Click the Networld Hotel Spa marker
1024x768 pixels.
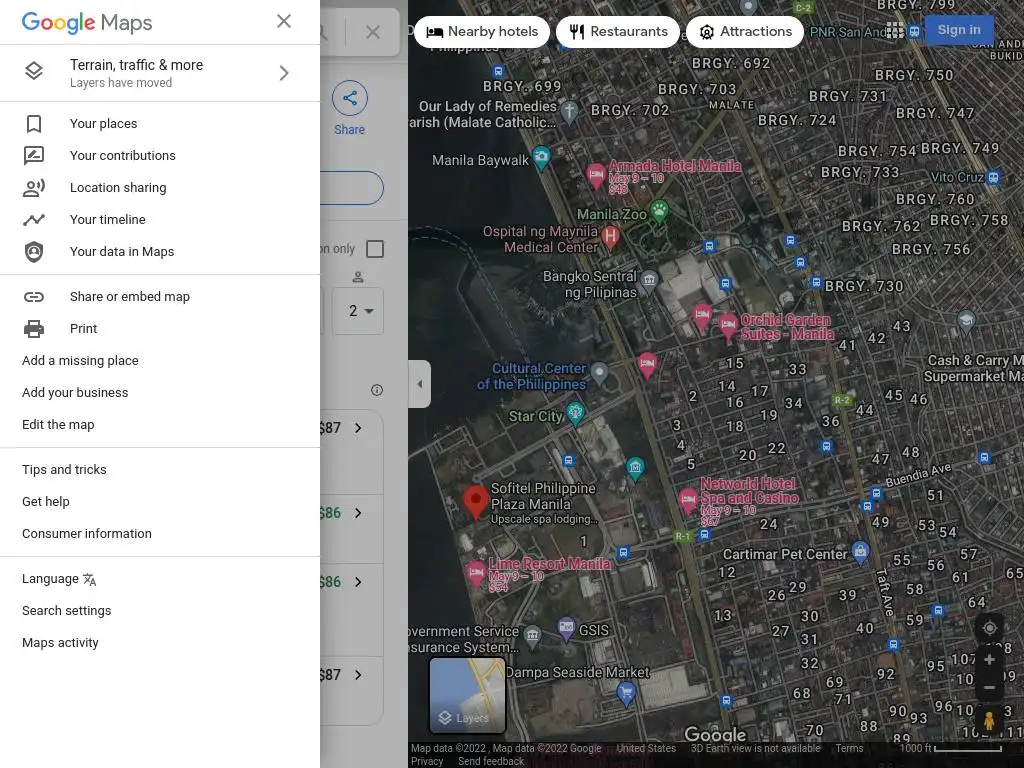coord(688,500)
